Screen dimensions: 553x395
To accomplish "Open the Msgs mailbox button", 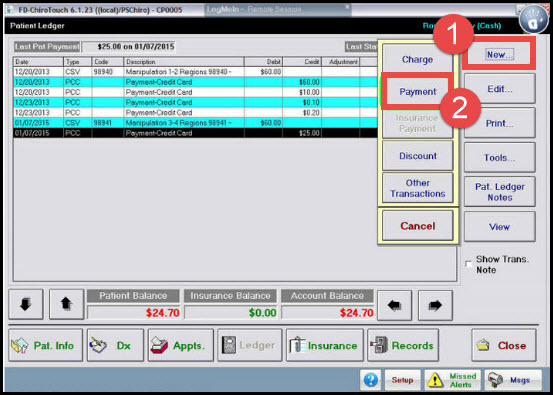I will (x=513, y=380).
